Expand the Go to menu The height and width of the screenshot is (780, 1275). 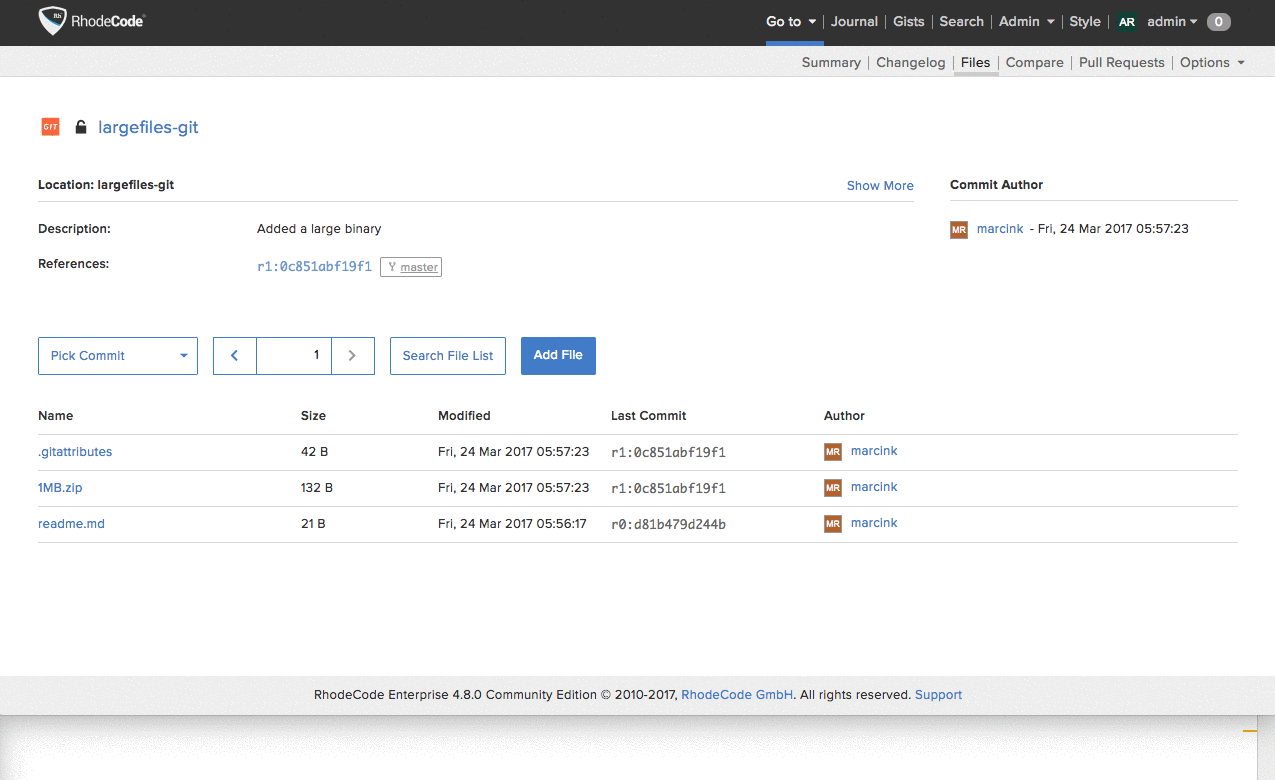coord(792,22)
